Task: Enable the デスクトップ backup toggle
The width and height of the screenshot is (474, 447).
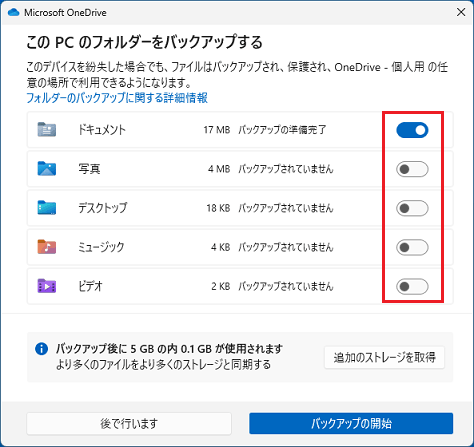Action: (412, 208)
